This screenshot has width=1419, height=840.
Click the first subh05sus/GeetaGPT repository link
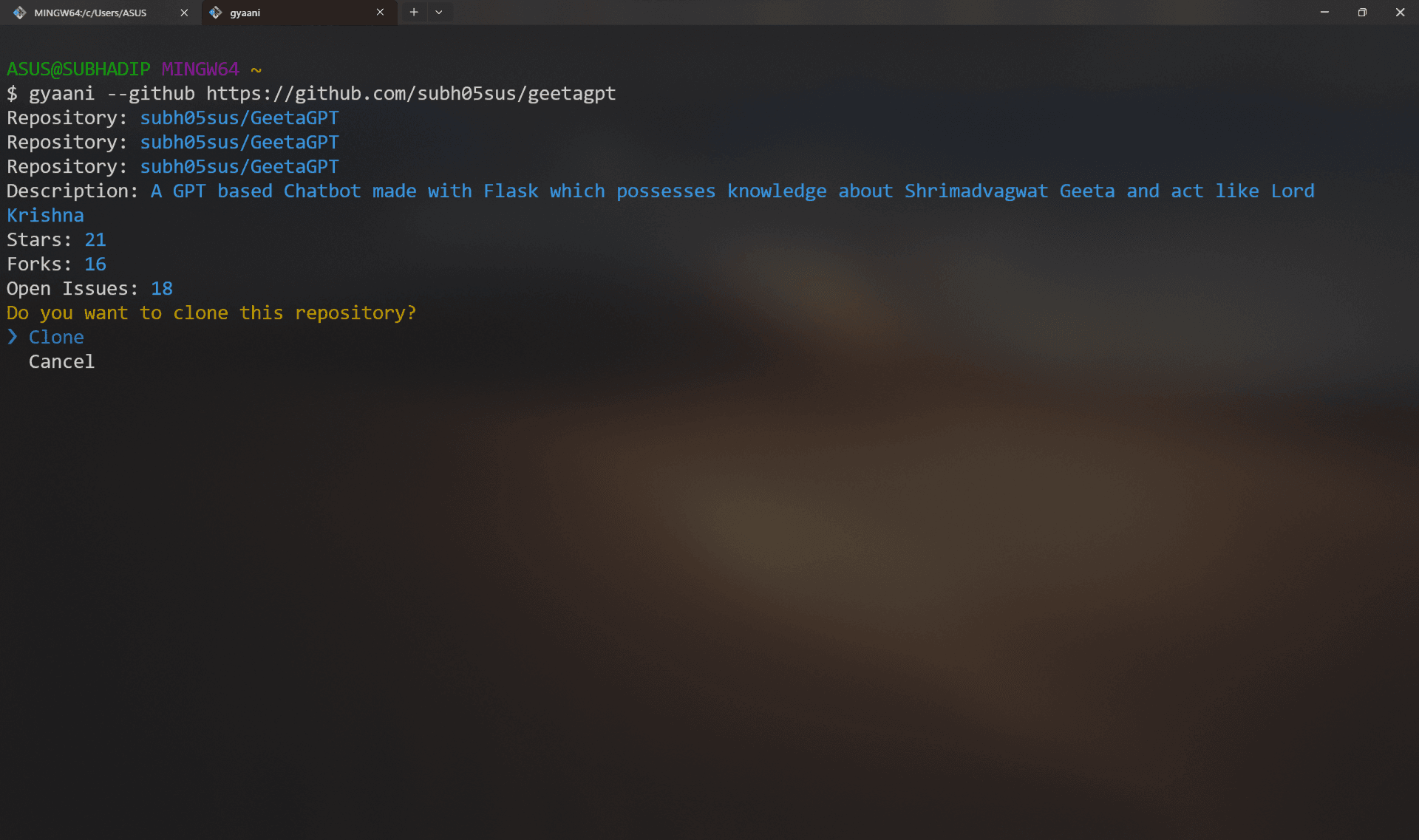click(239, 118)
